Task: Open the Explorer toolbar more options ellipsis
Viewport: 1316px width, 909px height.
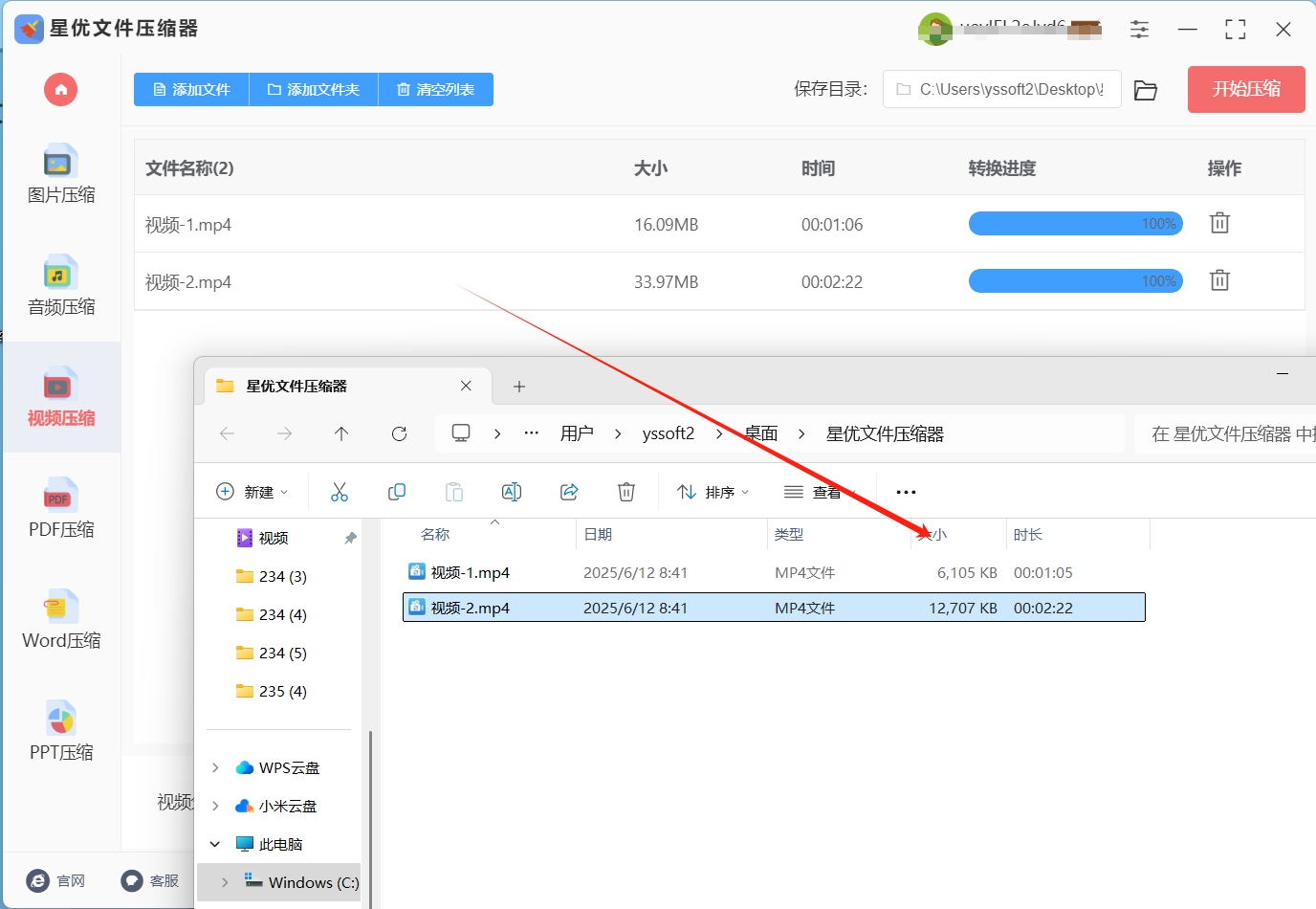Action: click(906, 492)
